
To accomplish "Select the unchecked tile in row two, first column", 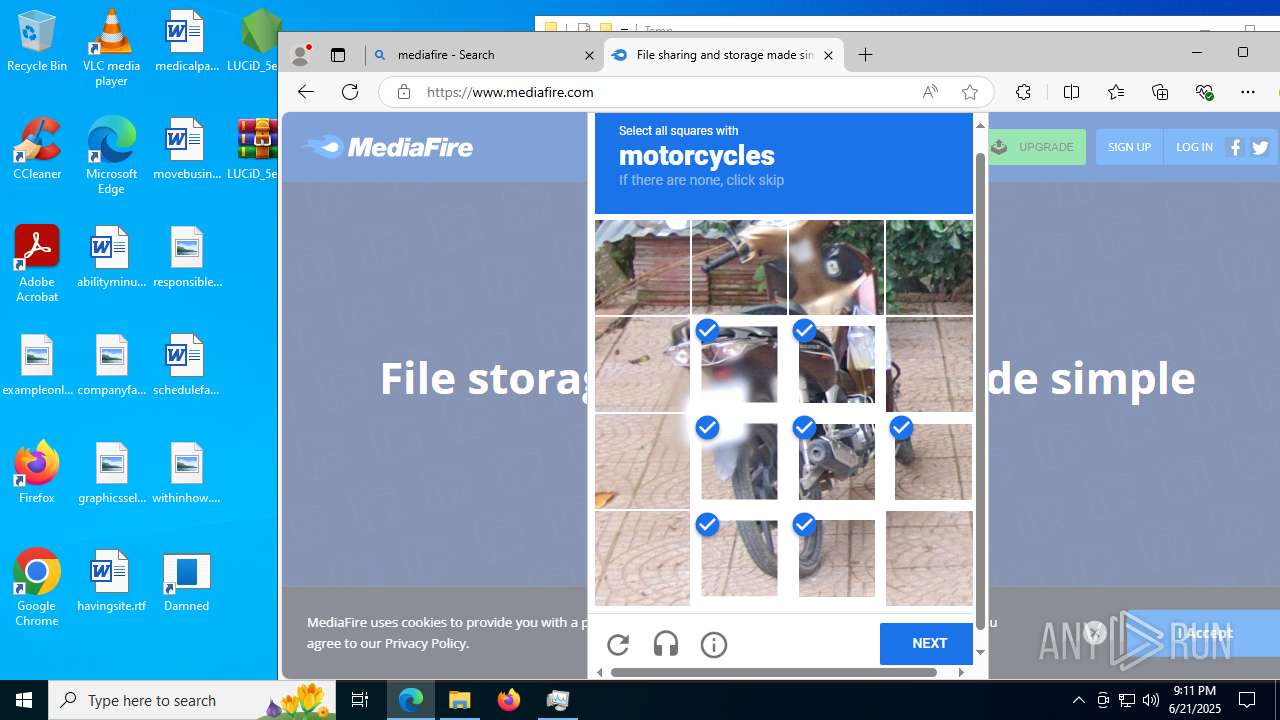I will [x=642, y=364].
